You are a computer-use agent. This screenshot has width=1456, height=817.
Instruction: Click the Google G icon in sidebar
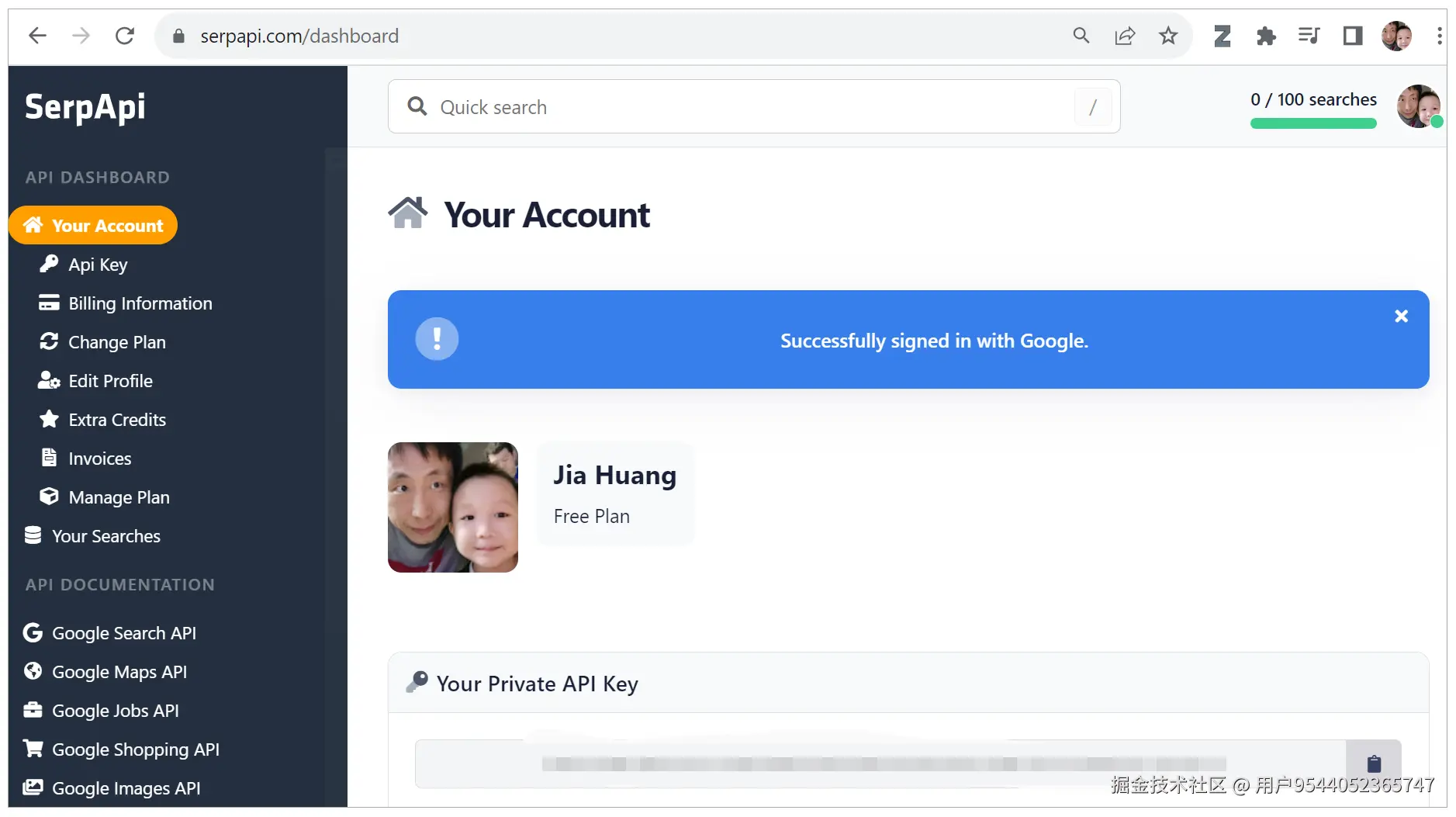(x=33, y=632)
